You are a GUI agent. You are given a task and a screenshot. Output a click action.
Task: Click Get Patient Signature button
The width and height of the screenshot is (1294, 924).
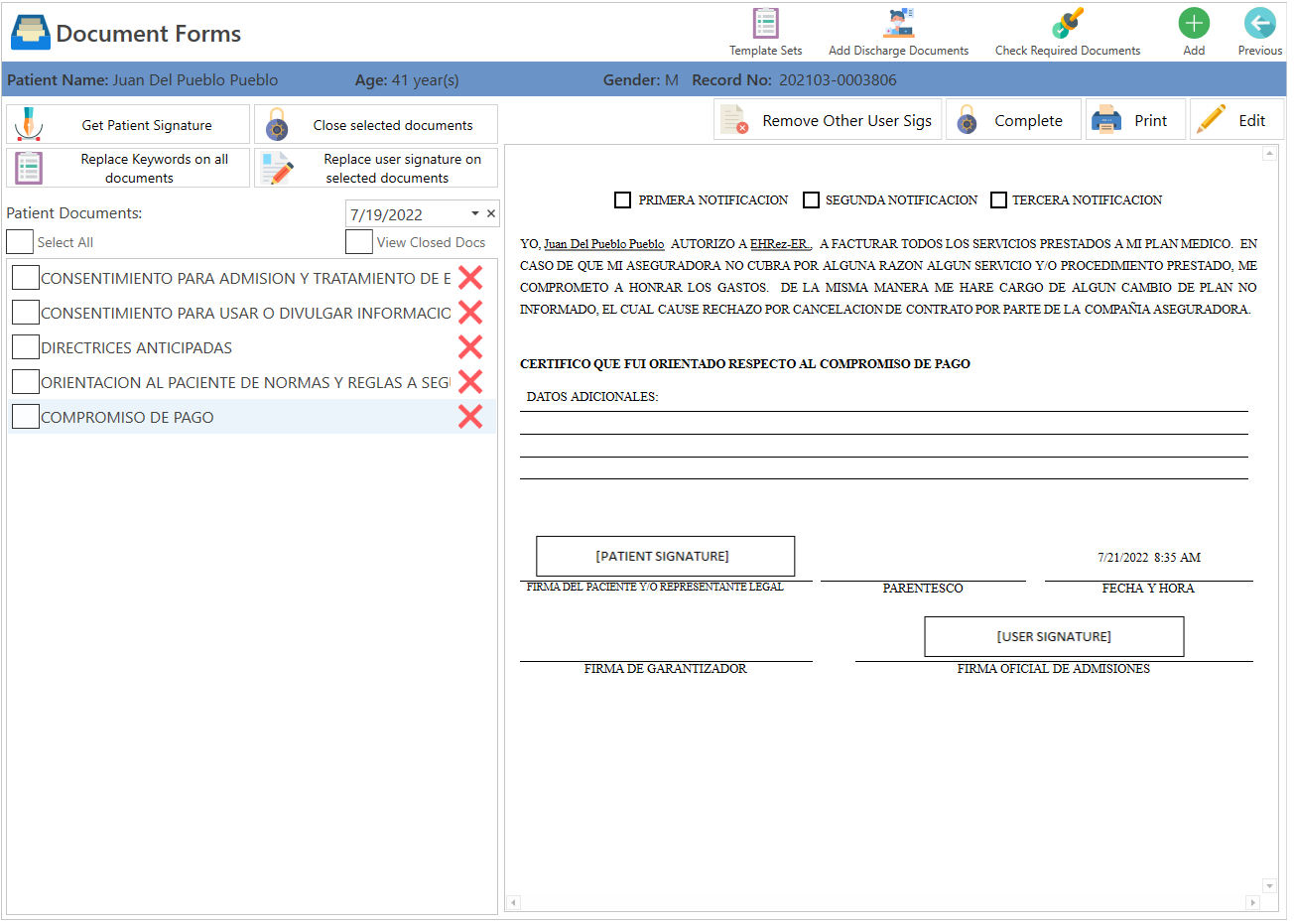128,125
